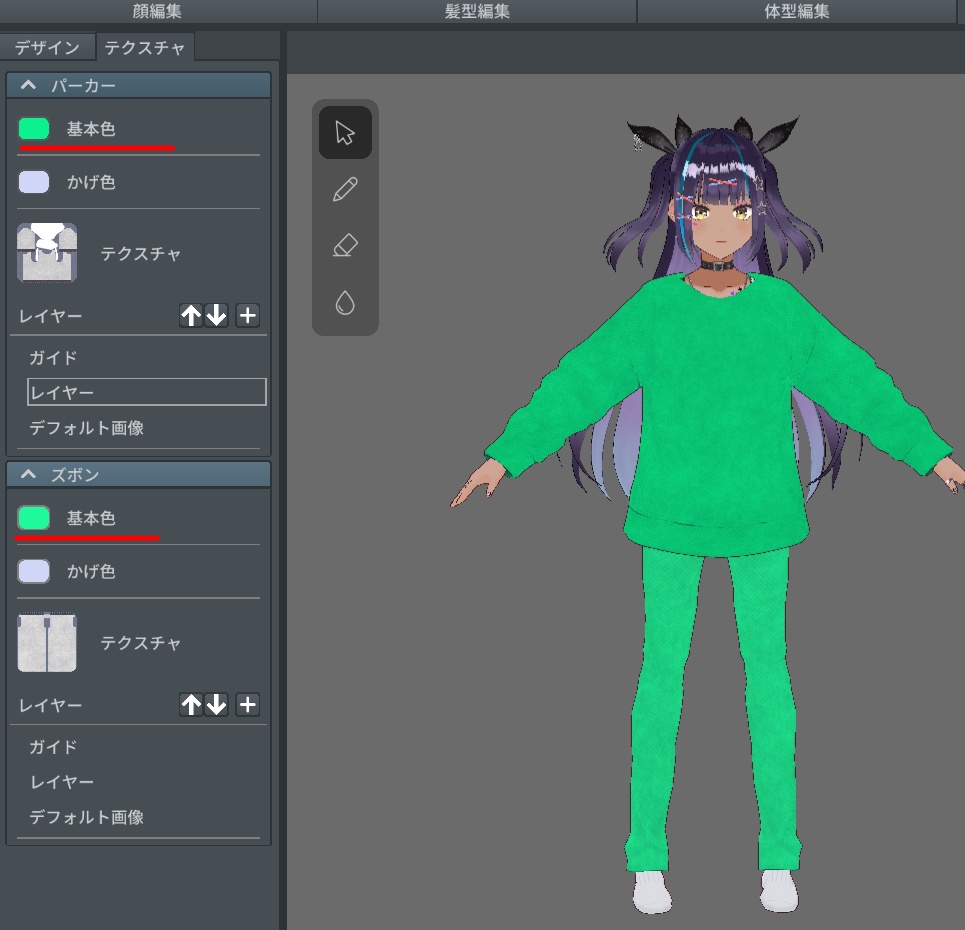The image size is (965, 930).
Task: Open the かげ色 swatch under パーカー
Action: point(32,182)
